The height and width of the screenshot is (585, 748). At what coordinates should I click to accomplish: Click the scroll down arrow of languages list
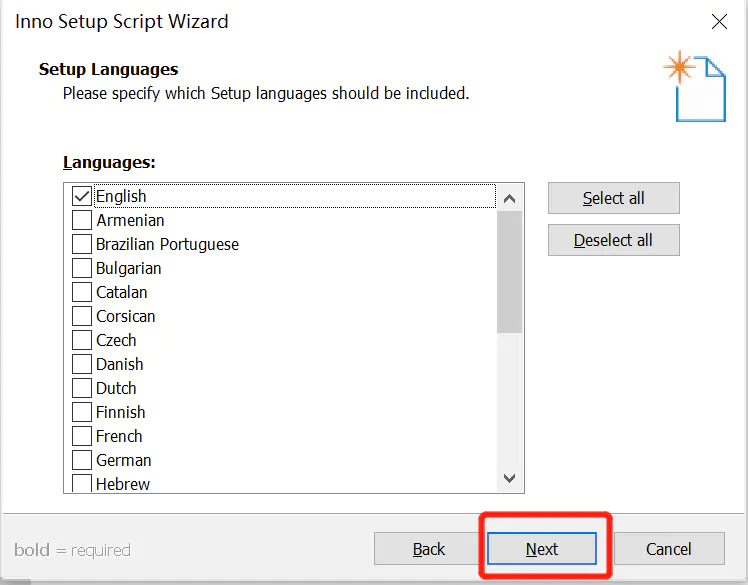(x=509, y=478)
